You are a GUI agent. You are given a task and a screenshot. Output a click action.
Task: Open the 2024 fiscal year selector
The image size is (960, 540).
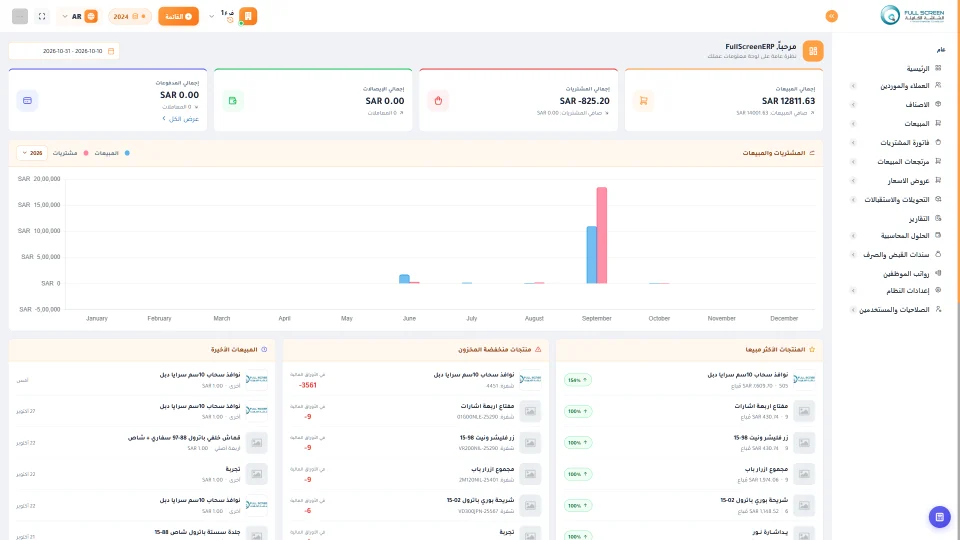(x=130, y=17)
